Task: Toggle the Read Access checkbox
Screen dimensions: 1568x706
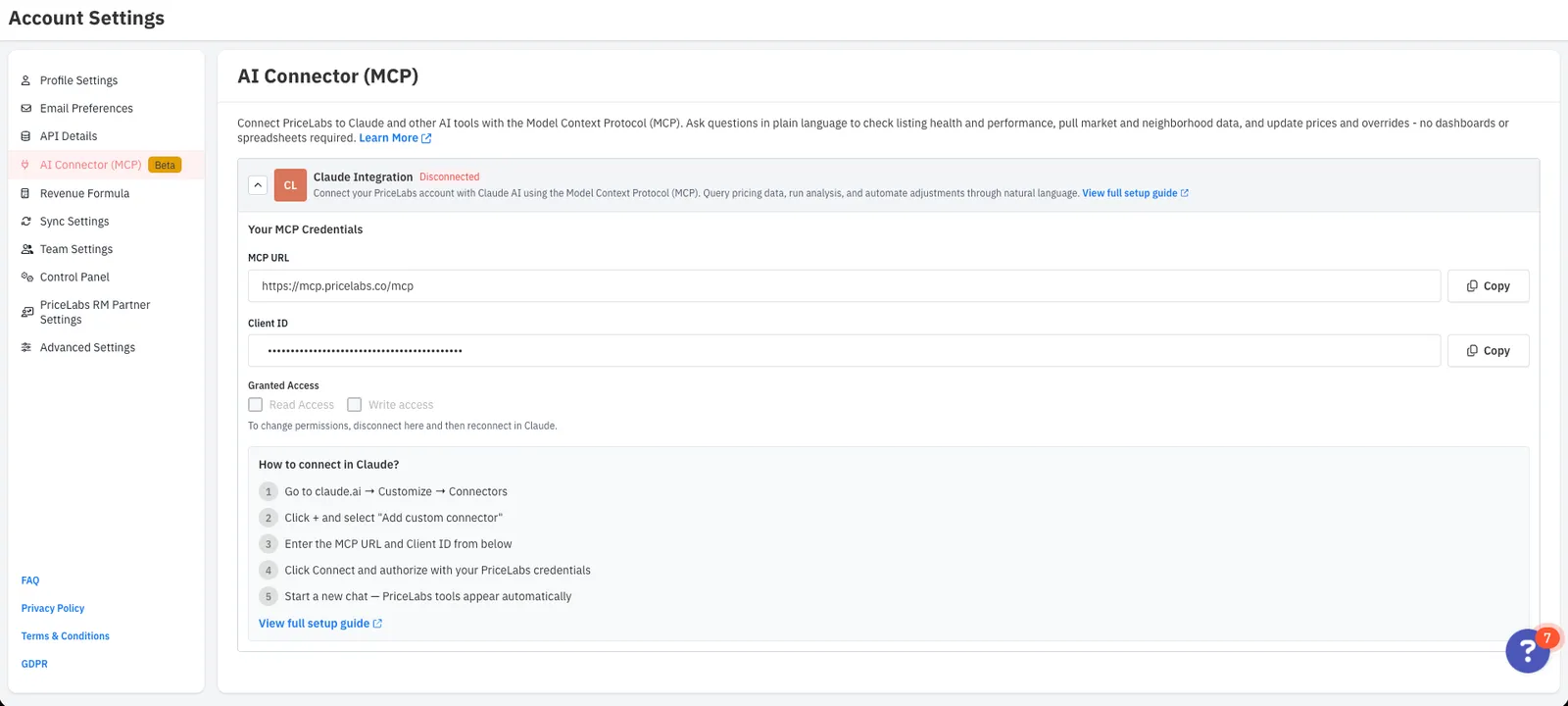Action: (256, 404)
